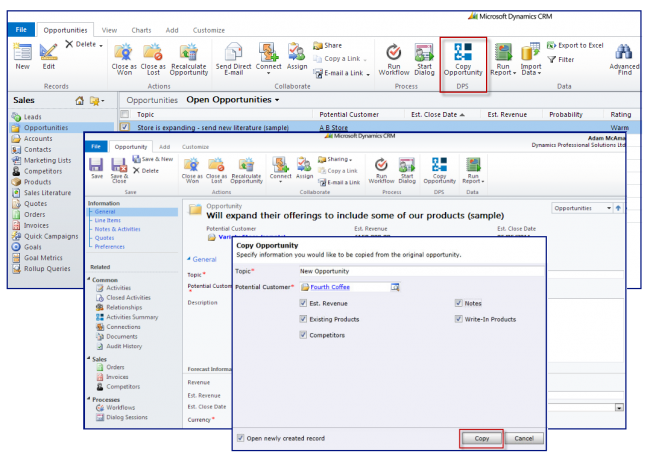The image size is (650, 459).
Task: Open File tab in Opportunity form window
Action: coord(96,146)
